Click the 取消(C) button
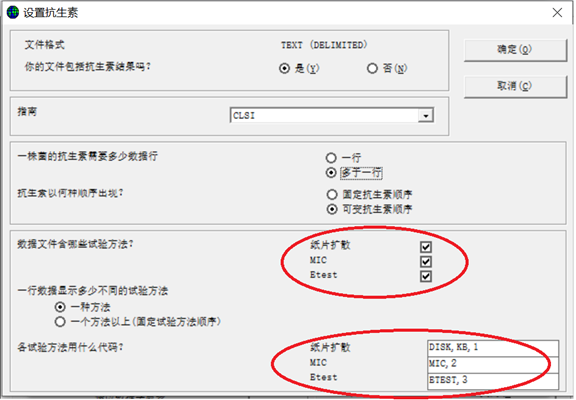576x400 pixels. [x=515, y=86]
